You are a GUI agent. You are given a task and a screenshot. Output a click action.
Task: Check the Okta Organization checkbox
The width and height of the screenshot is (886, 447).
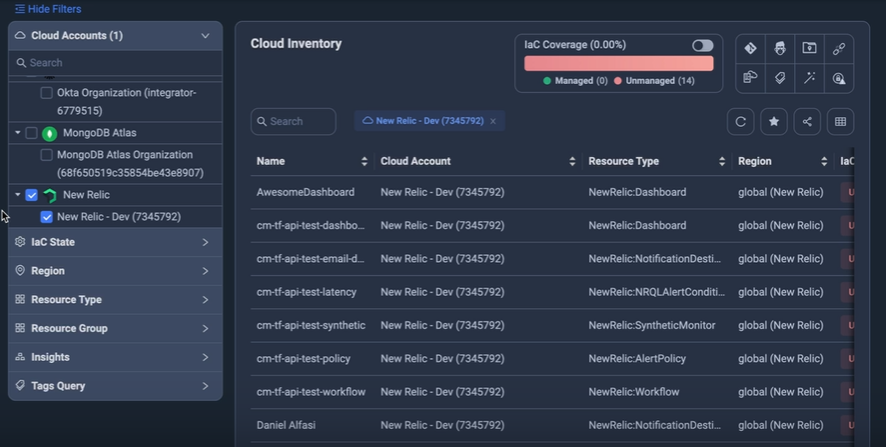coord(46,93)
